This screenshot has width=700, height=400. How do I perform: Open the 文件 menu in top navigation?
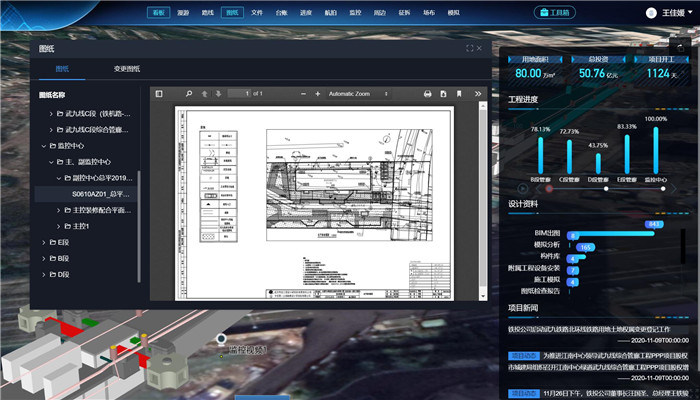[257, 13]
